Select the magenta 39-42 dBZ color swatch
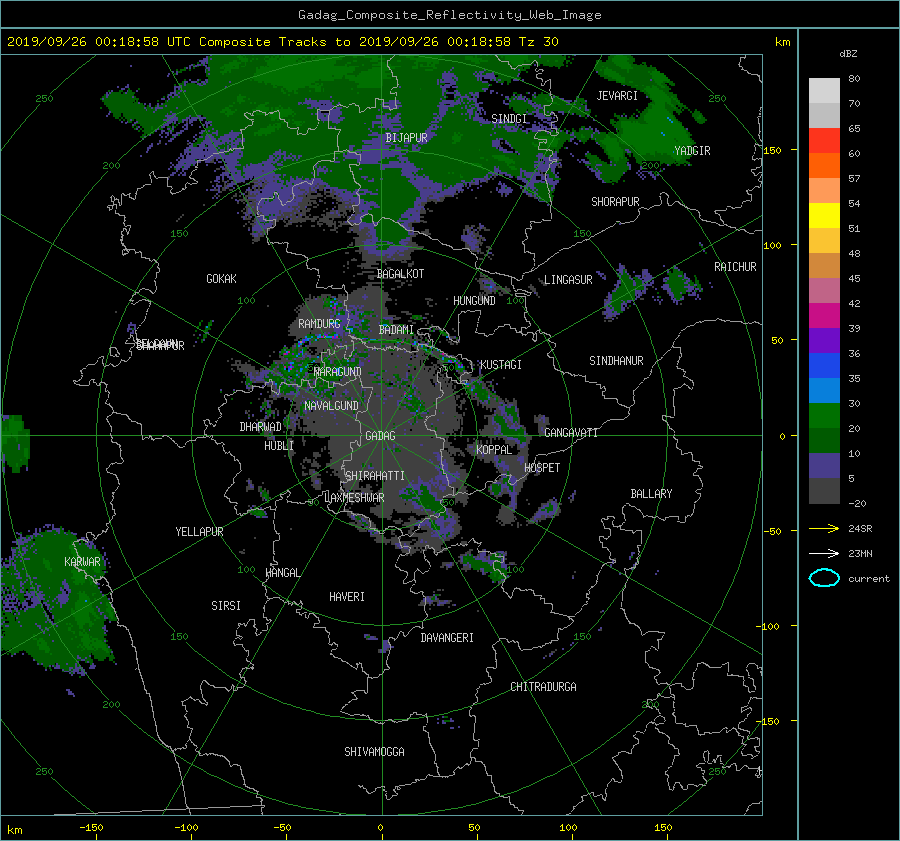This screenshot has height=841, width=900. pyautogui.click(x=824, y=316)
